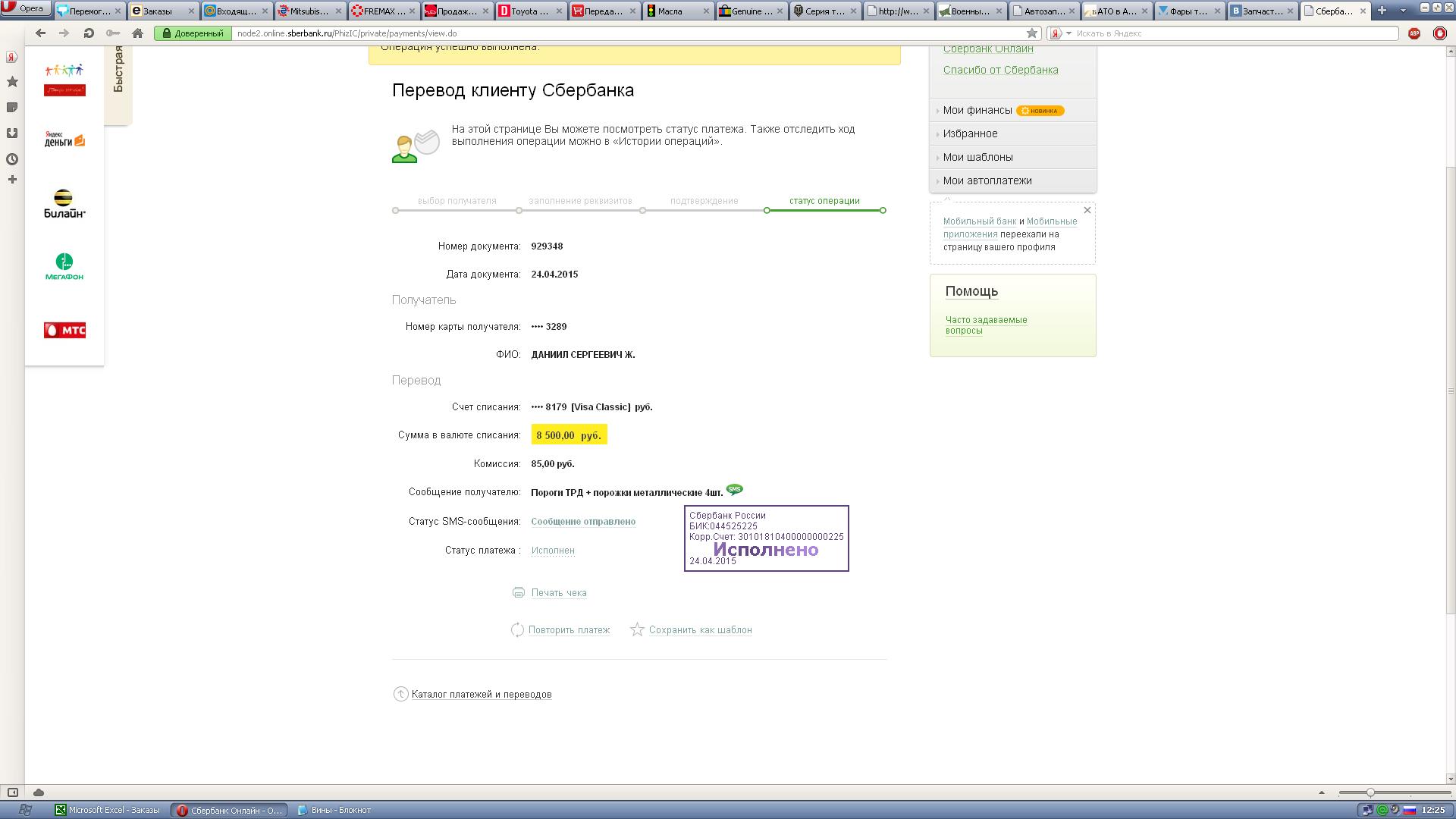Open the password key icon in the toolbar
Viewport: 1456px width, 819px height.
[x=113, y=33]
